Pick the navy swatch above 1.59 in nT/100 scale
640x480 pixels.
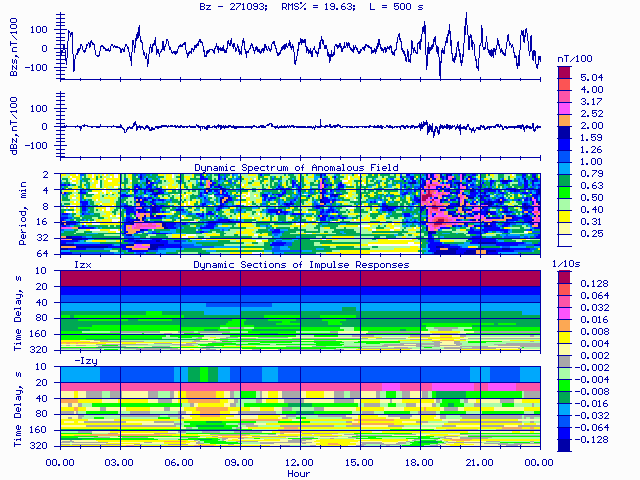point(564,132)
